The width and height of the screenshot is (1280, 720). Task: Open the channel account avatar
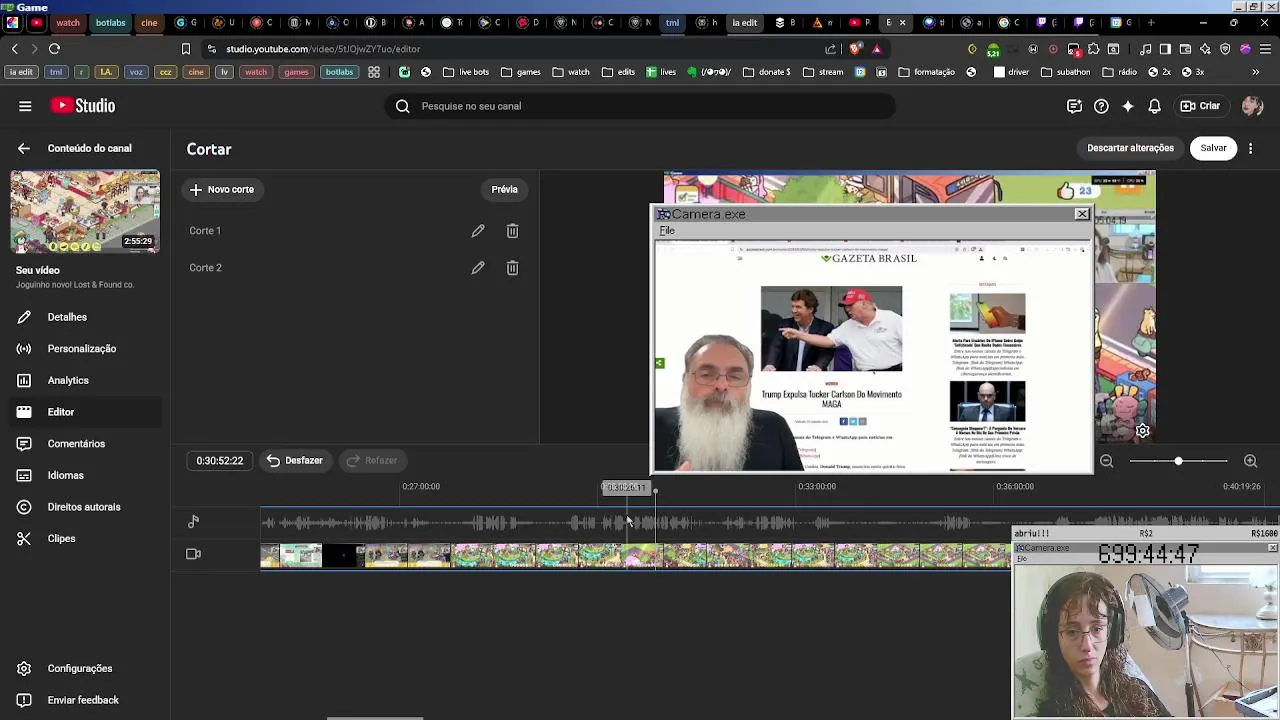click(1251, 106)
